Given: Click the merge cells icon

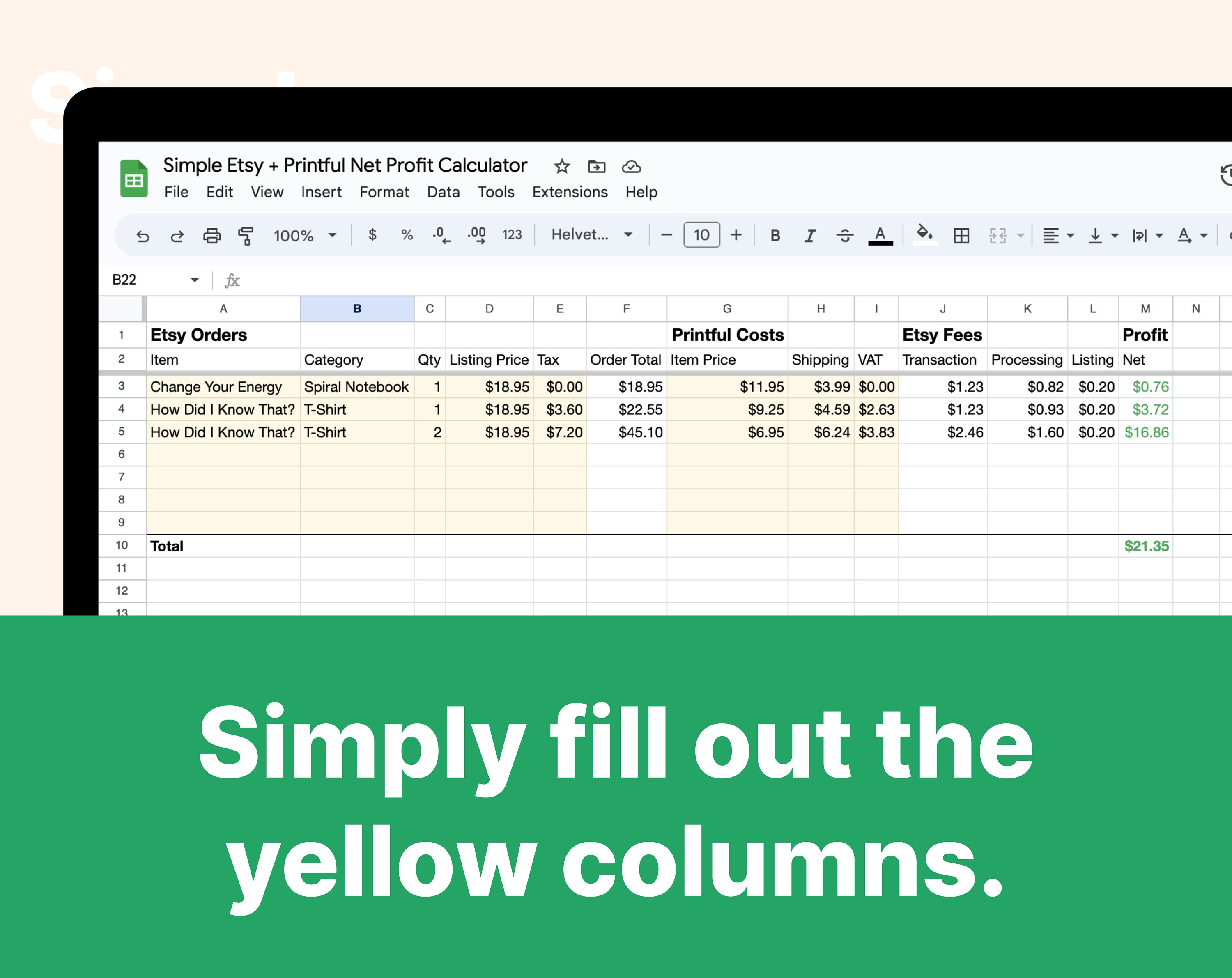Looking at the screenshot, I should tap(998, 235).
